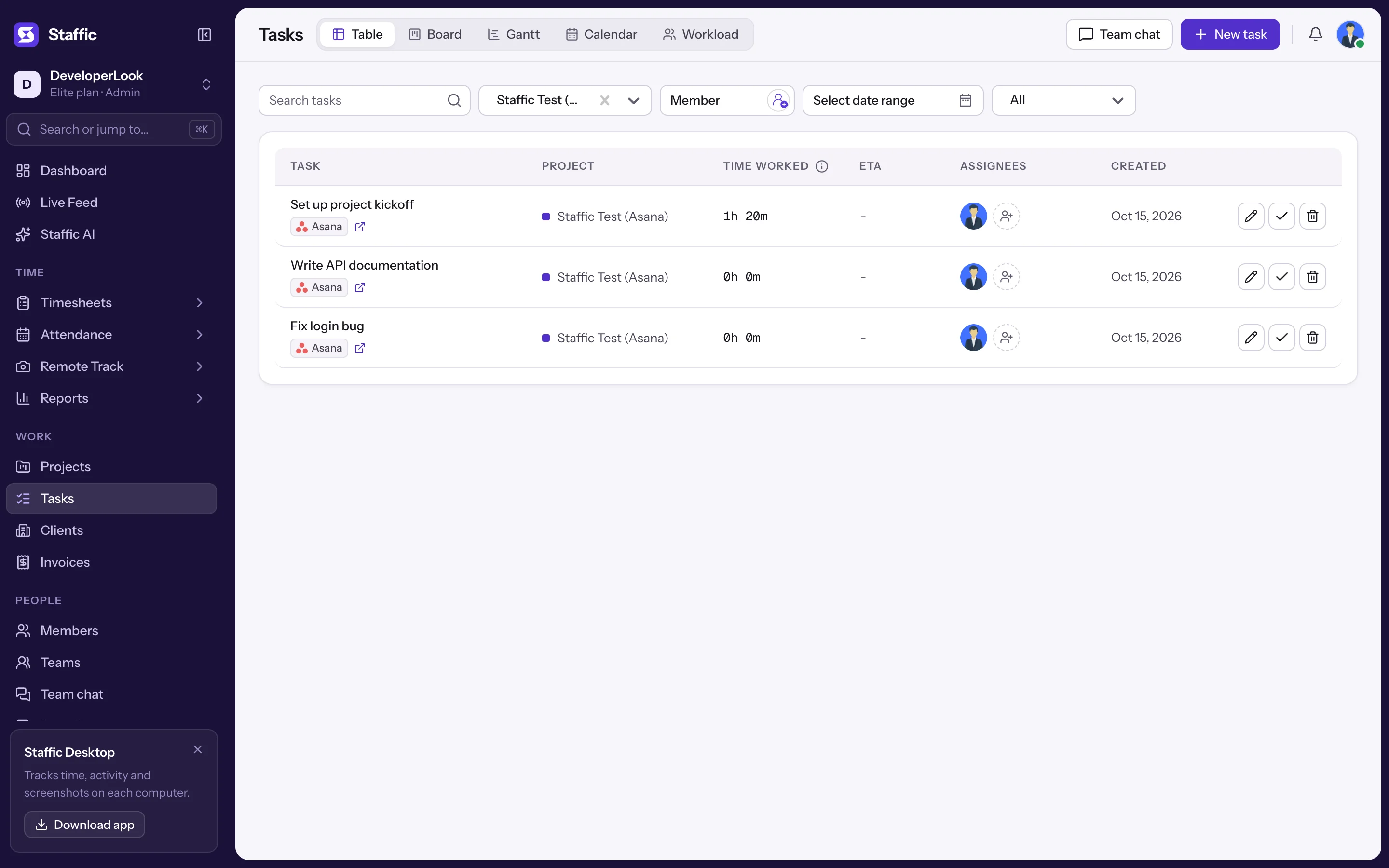Screen dimensions: 1389x868
Task: Add assignee to Set up project kickoff
Action: coord(1006,216)
